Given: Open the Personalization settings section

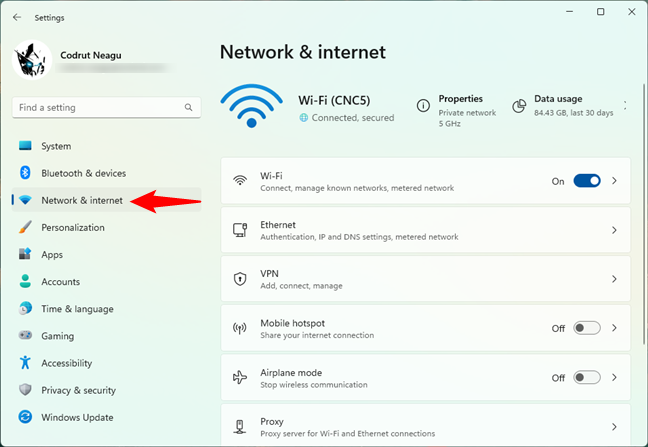Looking at the screenshot, I should [73, 227].
